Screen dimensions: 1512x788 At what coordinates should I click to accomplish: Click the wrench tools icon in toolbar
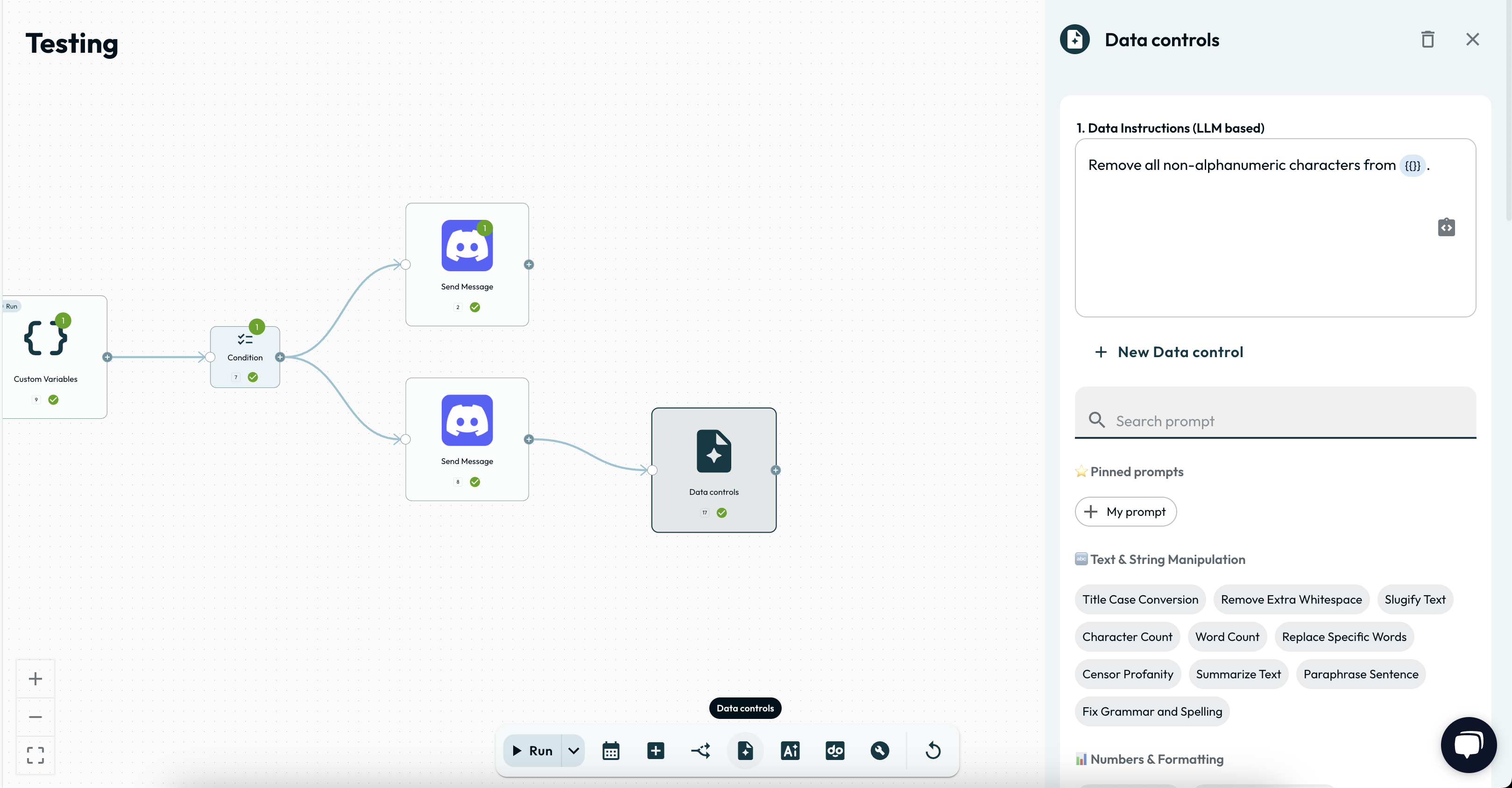pos(879,751)
